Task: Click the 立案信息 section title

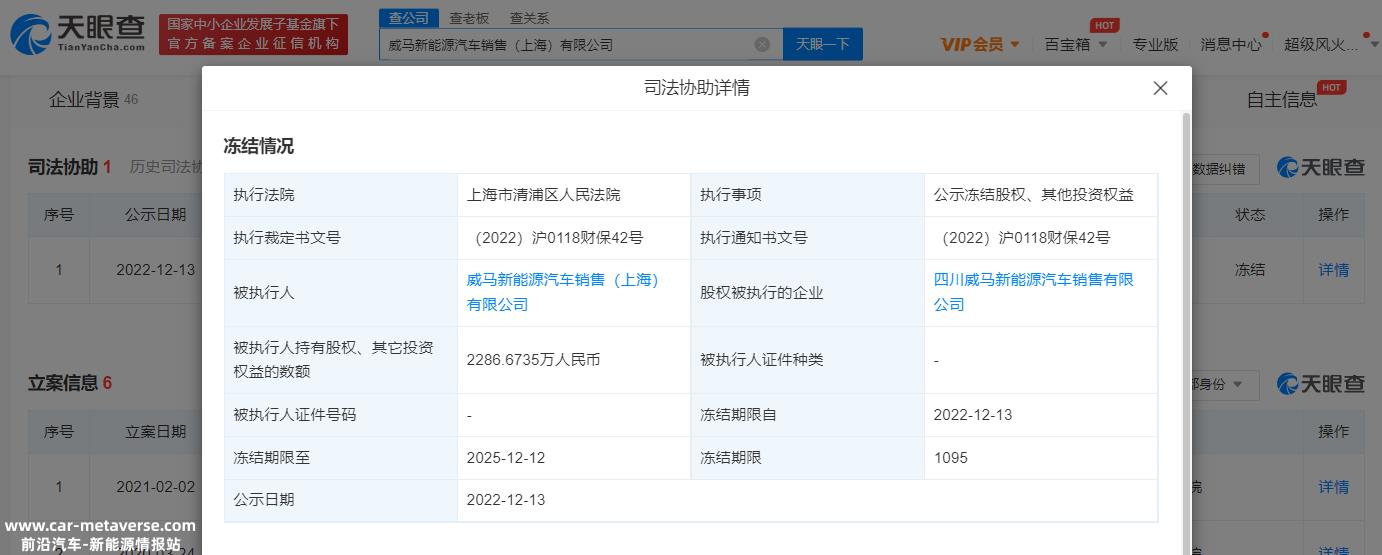Action: (63, 383)
